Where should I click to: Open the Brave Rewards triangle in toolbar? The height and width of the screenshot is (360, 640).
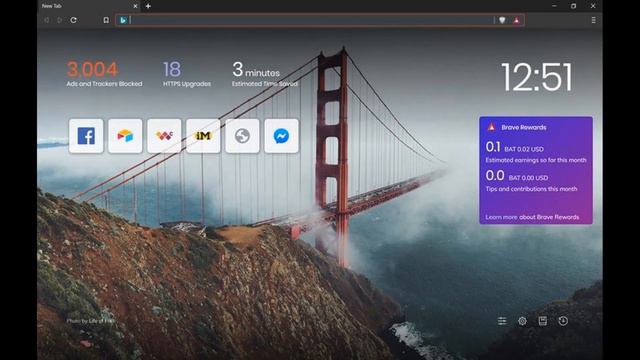coord(516,20)
